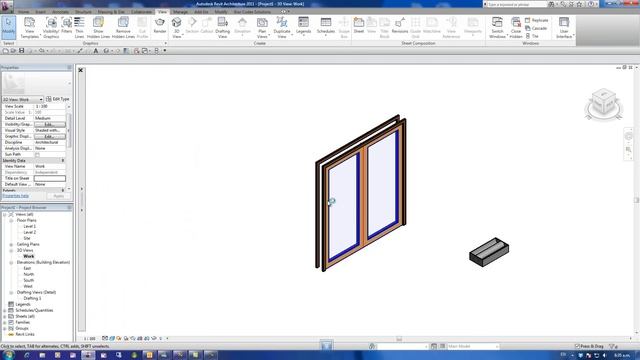Collapse Identity Data section
Image resolution: width=640 pixels, height=360 pixels.
[63, 160]
